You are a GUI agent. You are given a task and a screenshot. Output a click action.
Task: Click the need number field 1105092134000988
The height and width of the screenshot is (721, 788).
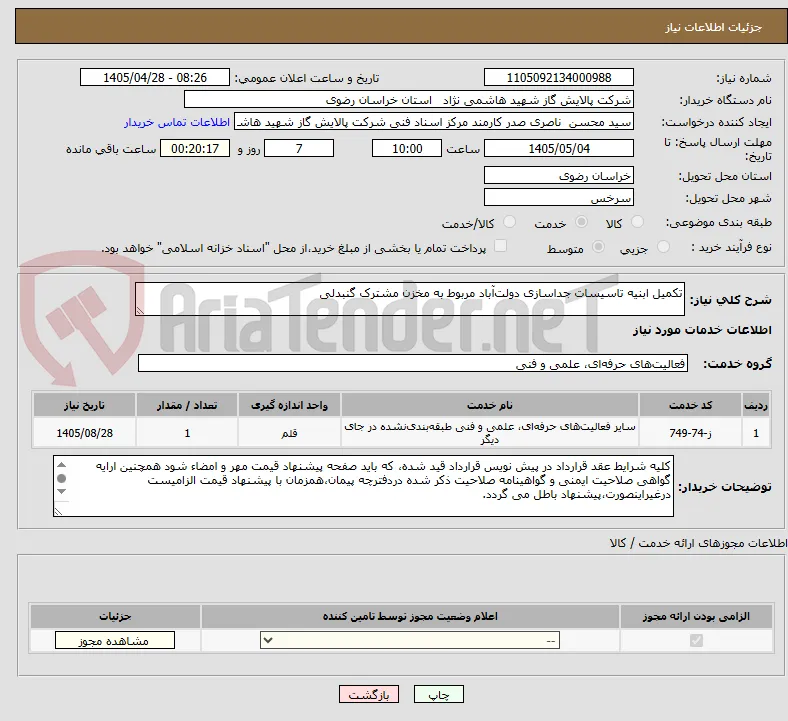click(559, 78)
